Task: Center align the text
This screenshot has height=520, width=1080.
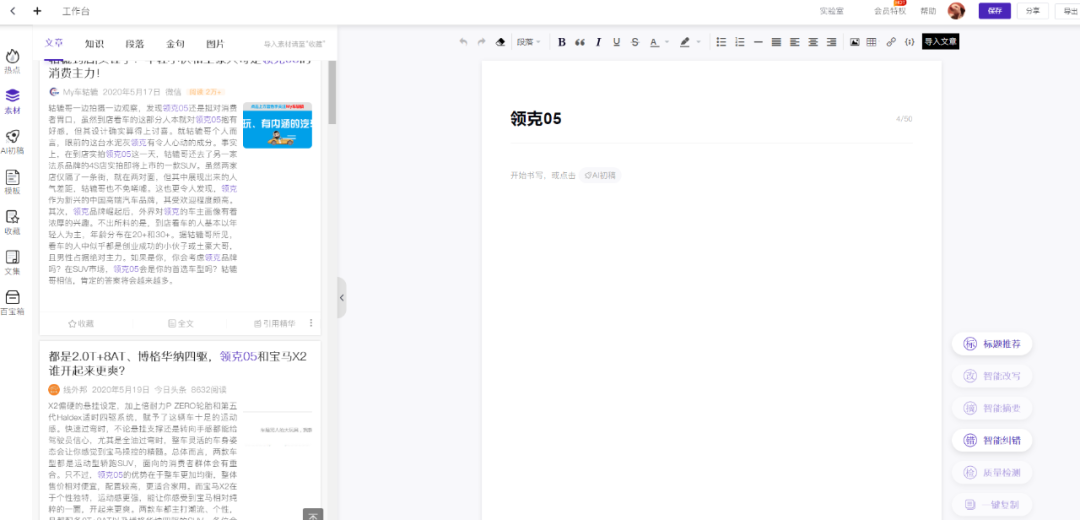Action: tap(813, 42)
